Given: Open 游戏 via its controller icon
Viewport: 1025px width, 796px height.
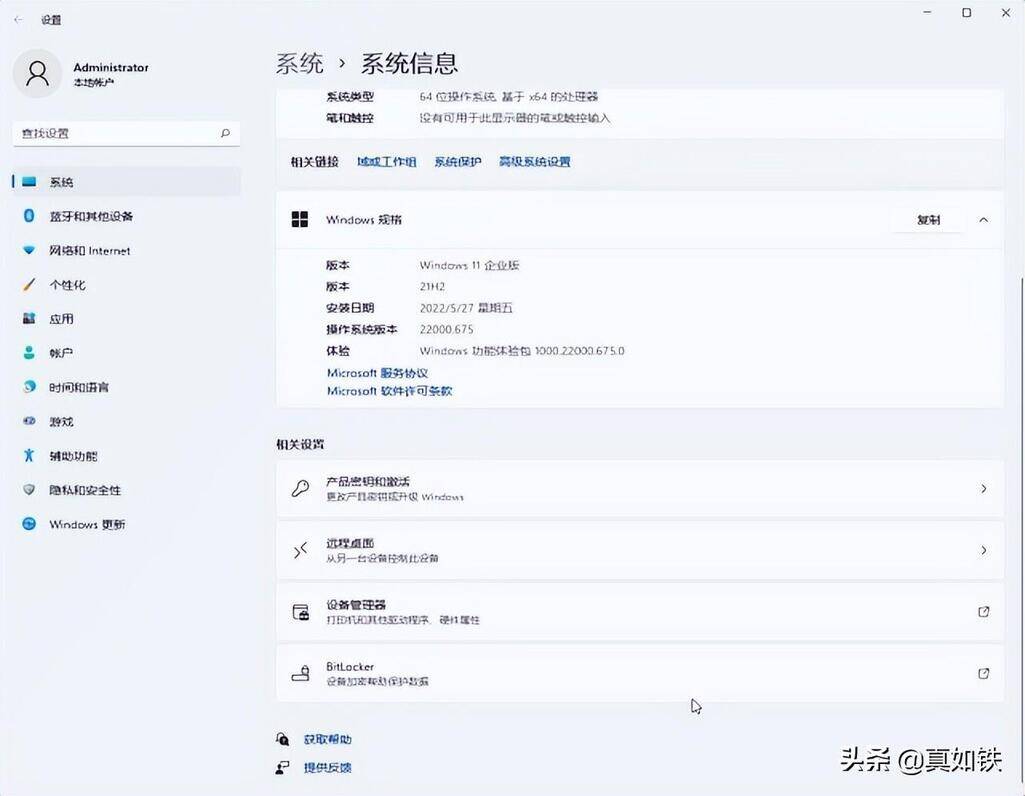Looking at the screenshot, I should click(29, 422).
